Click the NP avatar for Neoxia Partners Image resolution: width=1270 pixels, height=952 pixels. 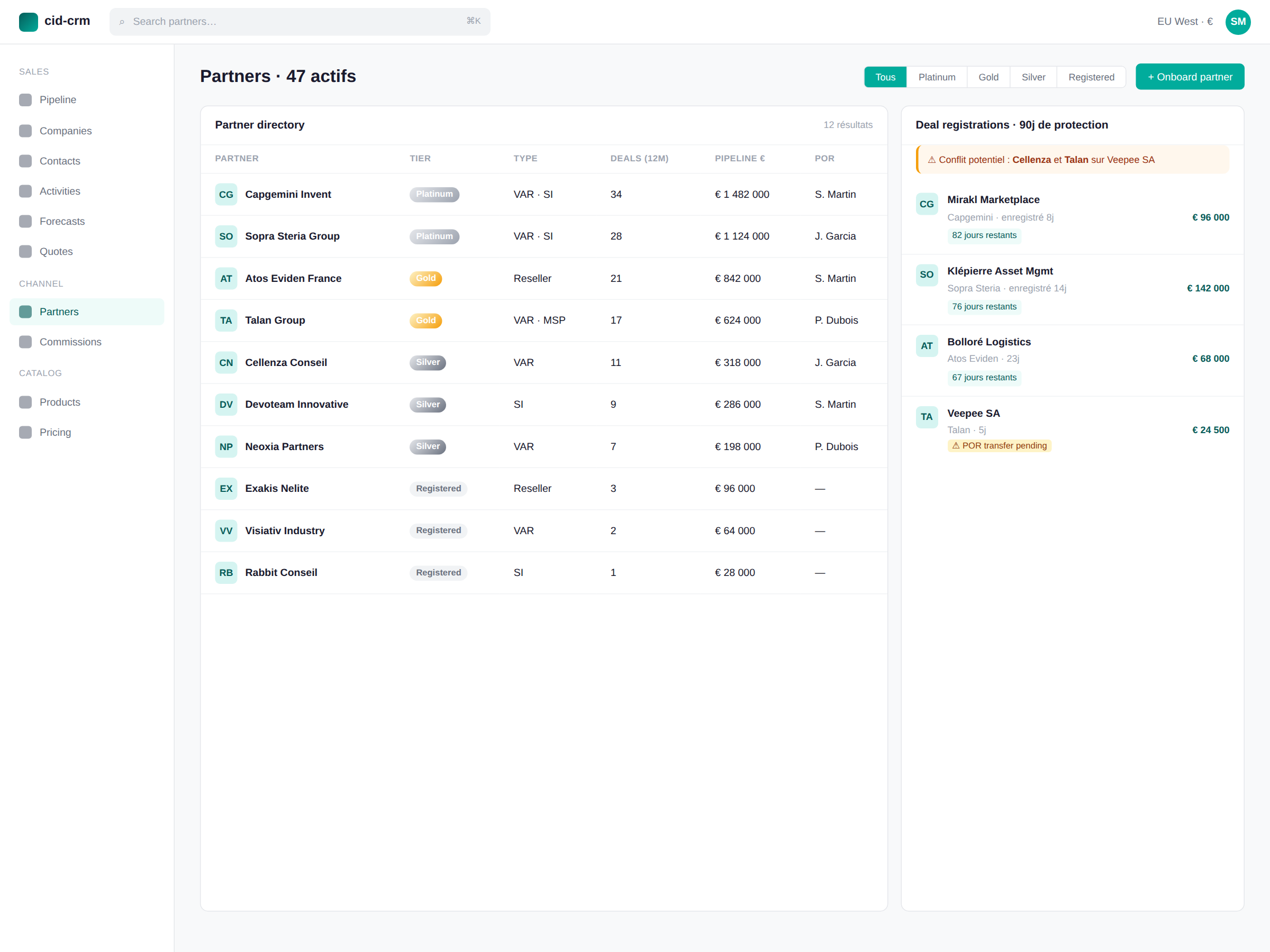(226, 446)
